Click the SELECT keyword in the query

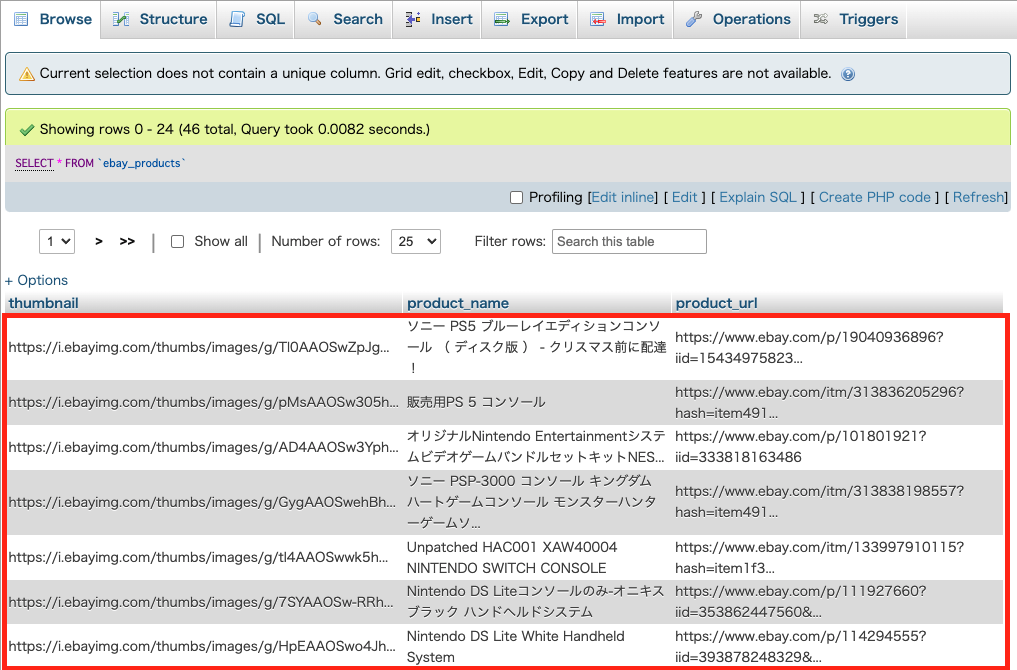(34, 163)
